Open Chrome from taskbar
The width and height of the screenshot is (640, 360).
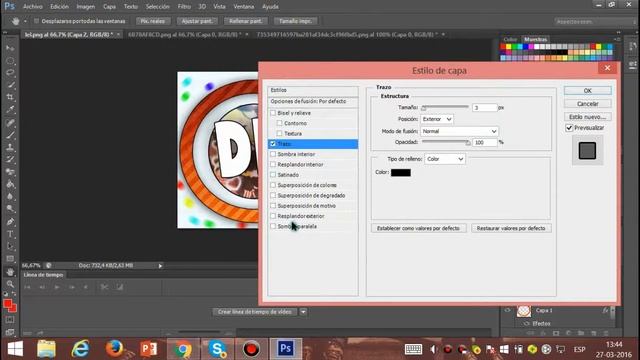coord(183,349)
